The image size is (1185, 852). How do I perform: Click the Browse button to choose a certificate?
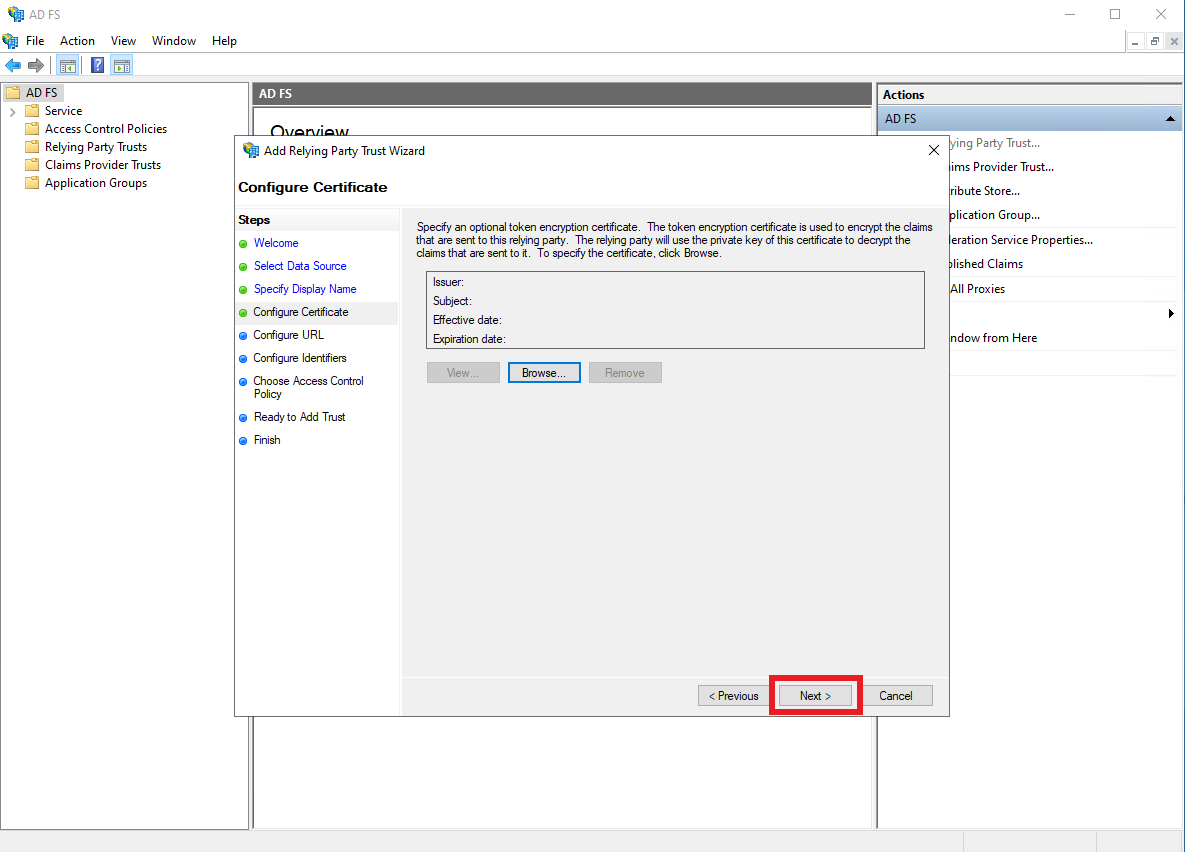click(544, 372)
